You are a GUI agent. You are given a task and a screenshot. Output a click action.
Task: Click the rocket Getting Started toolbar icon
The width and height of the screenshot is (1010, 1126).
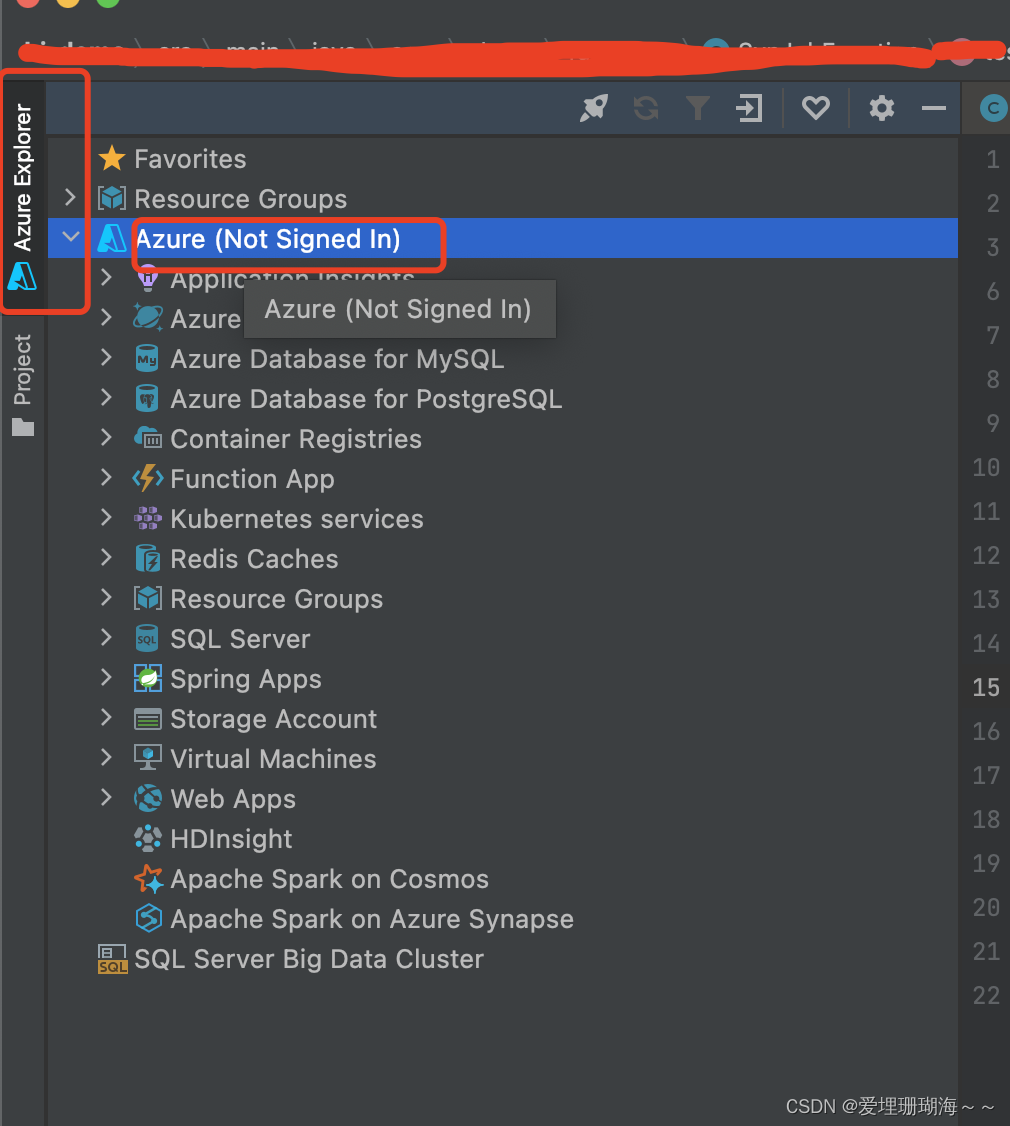tap(594, 108)
